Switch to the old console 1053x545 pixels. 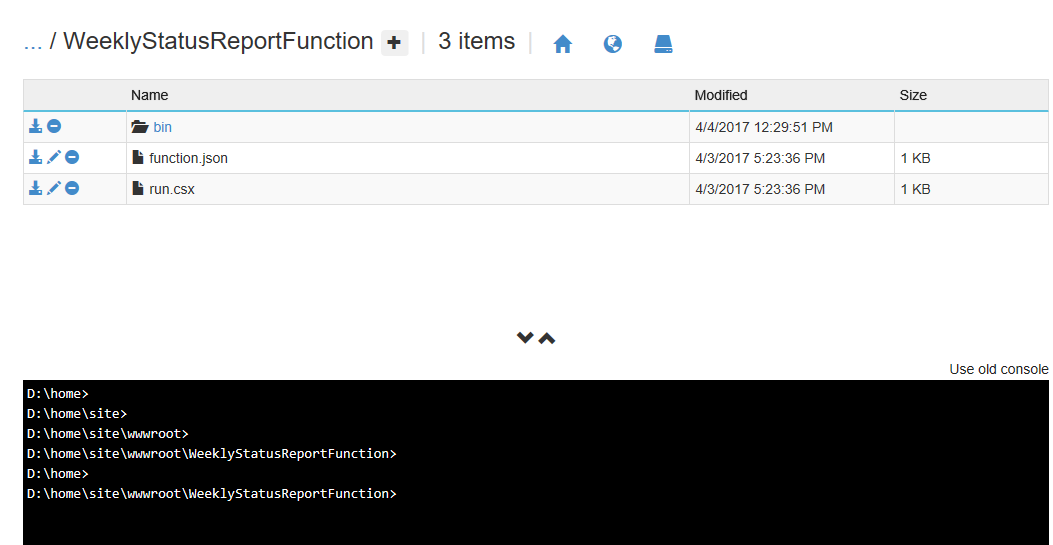[998, 369]
